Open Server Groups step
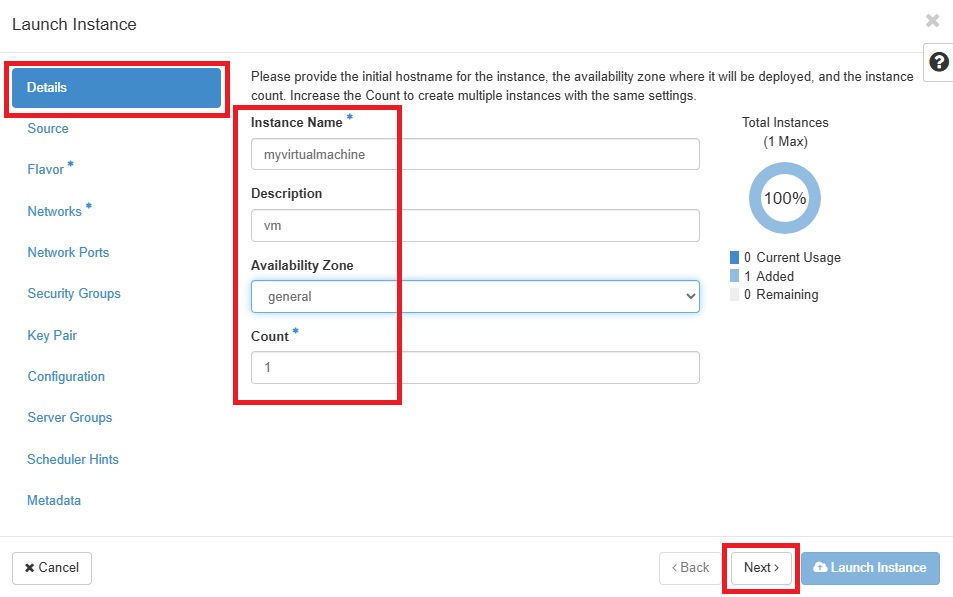The image size is (953, 597). pos(70,418)
